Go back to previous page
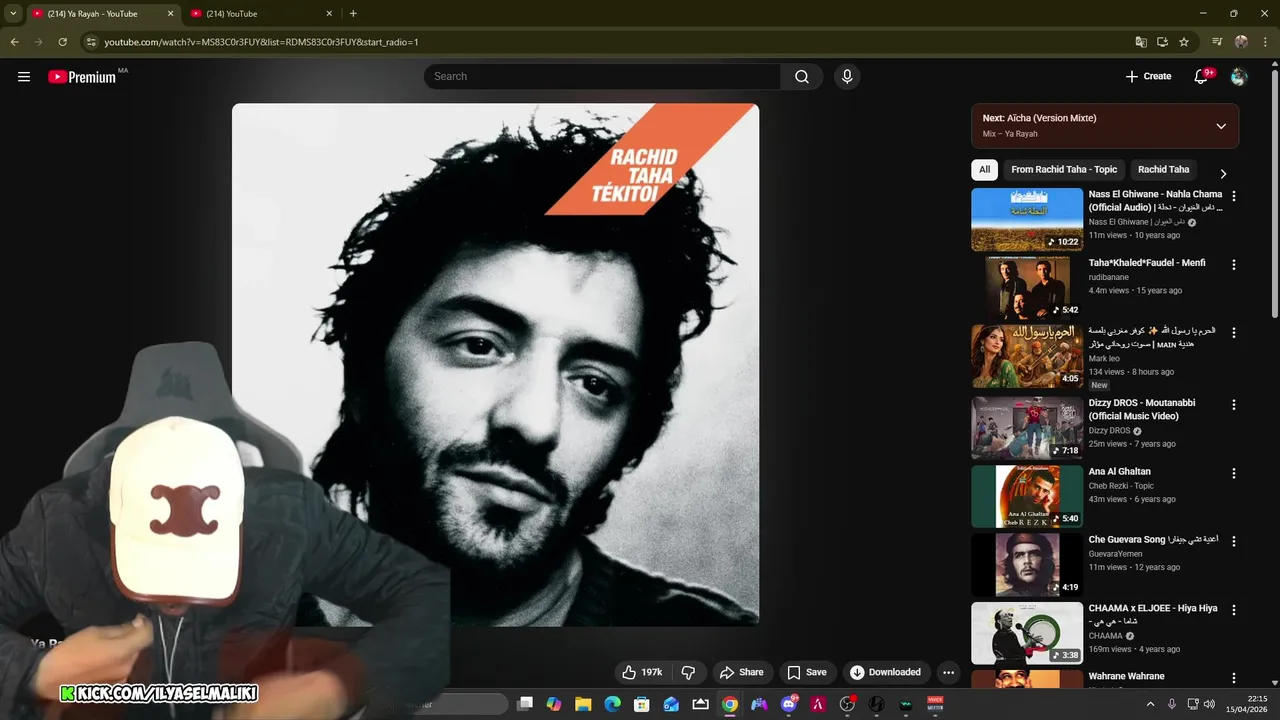 click(x=14, y=42)
